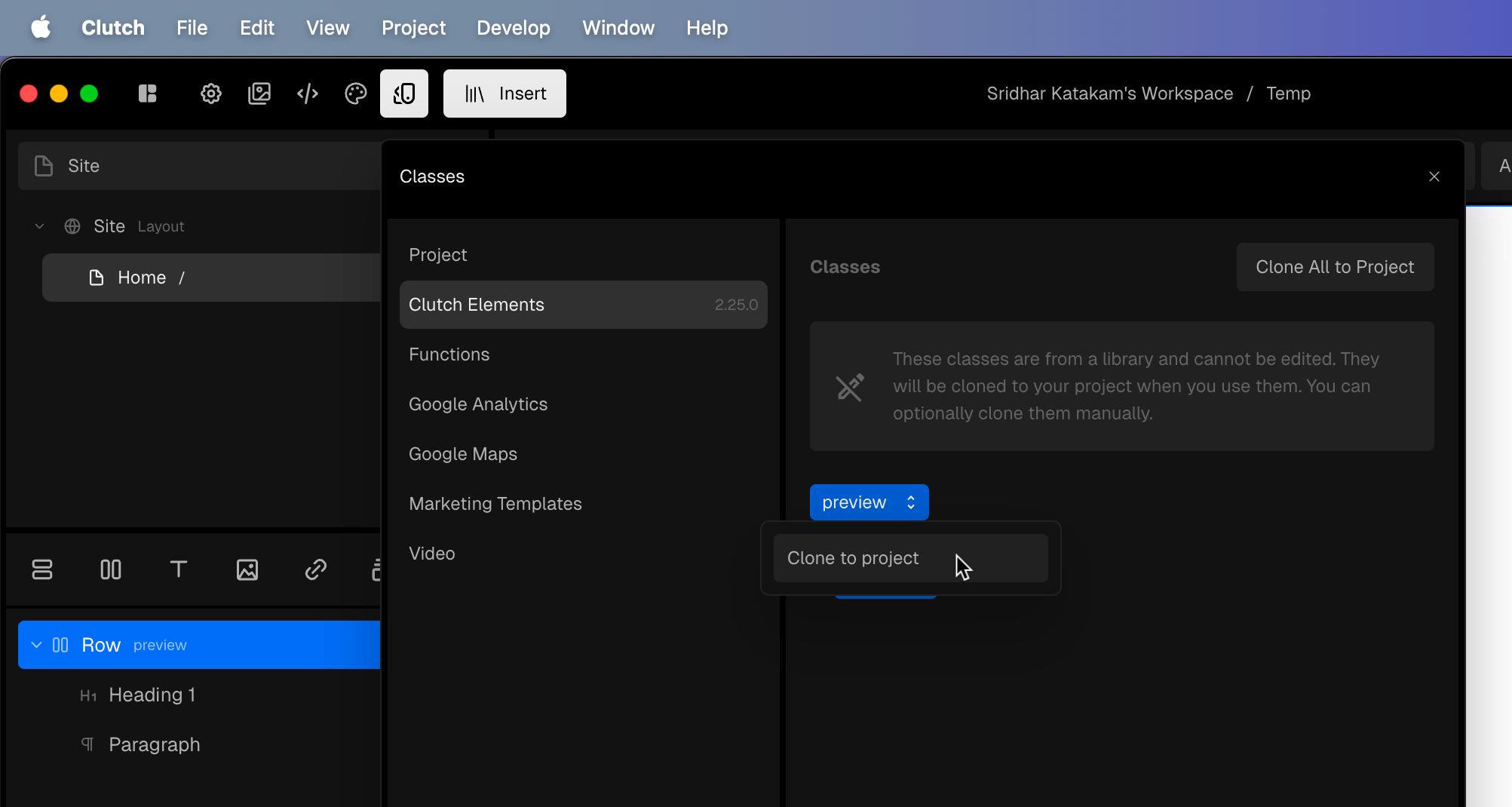Select the Site panel header

pyautogui.click(x=200, y=166)
